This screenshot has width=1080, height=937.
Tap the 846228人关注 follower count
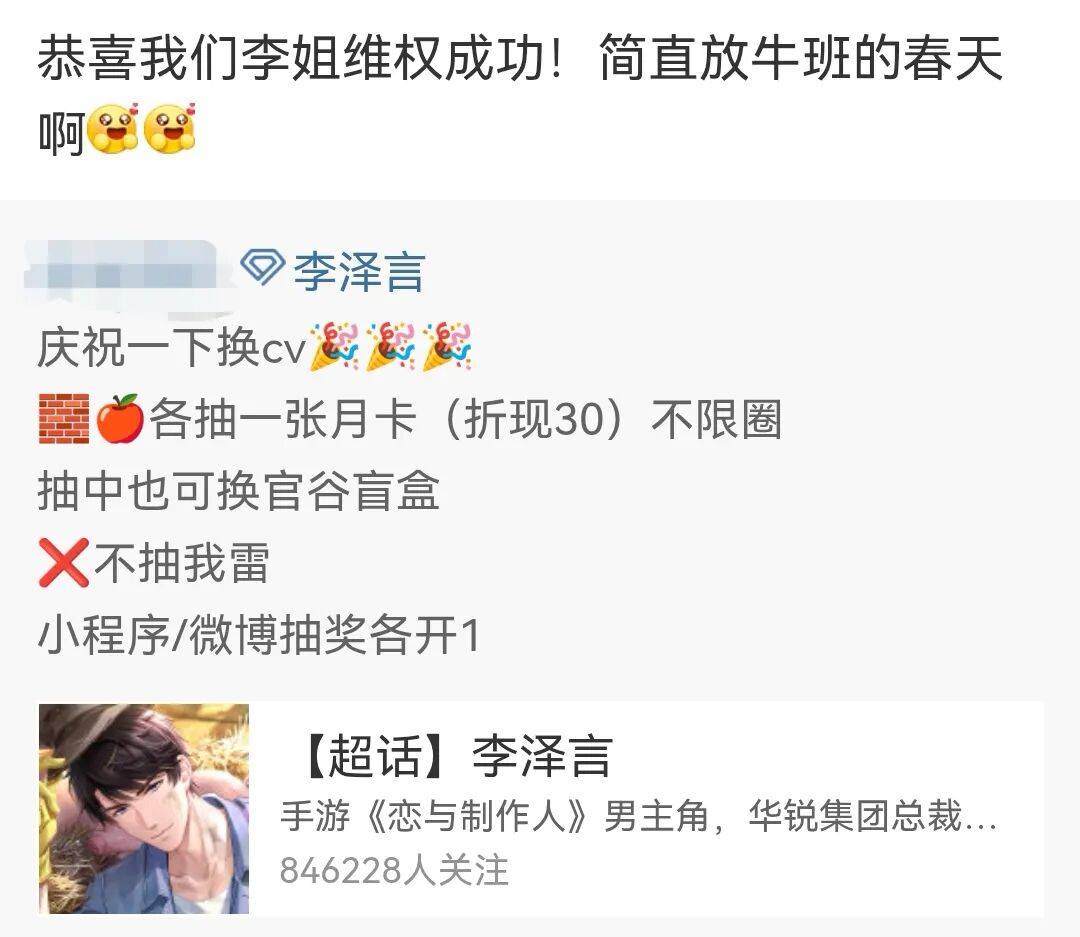(394, 871)
